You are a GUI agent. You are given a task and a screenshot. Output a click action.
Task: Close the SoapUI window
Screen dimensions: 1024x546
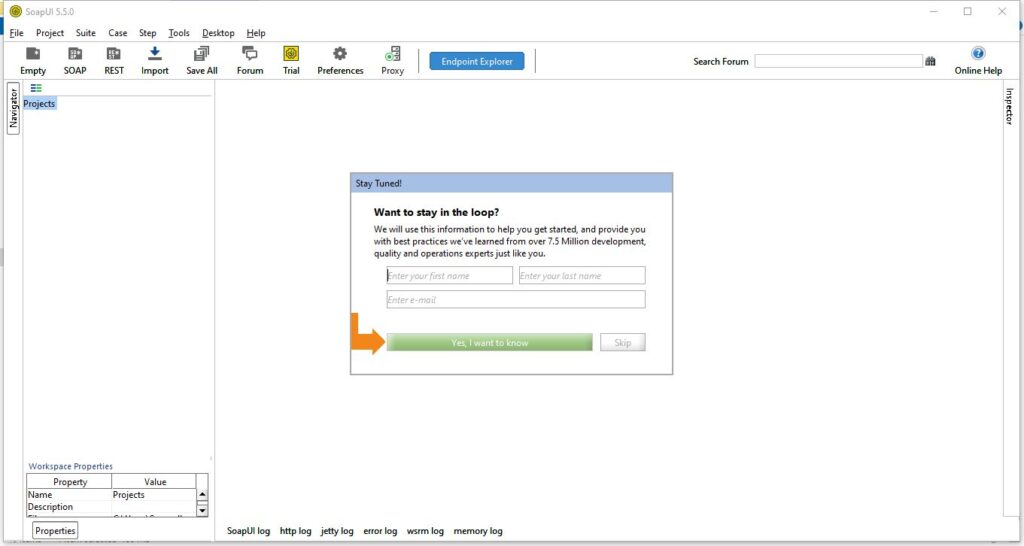coord(1002,11)
